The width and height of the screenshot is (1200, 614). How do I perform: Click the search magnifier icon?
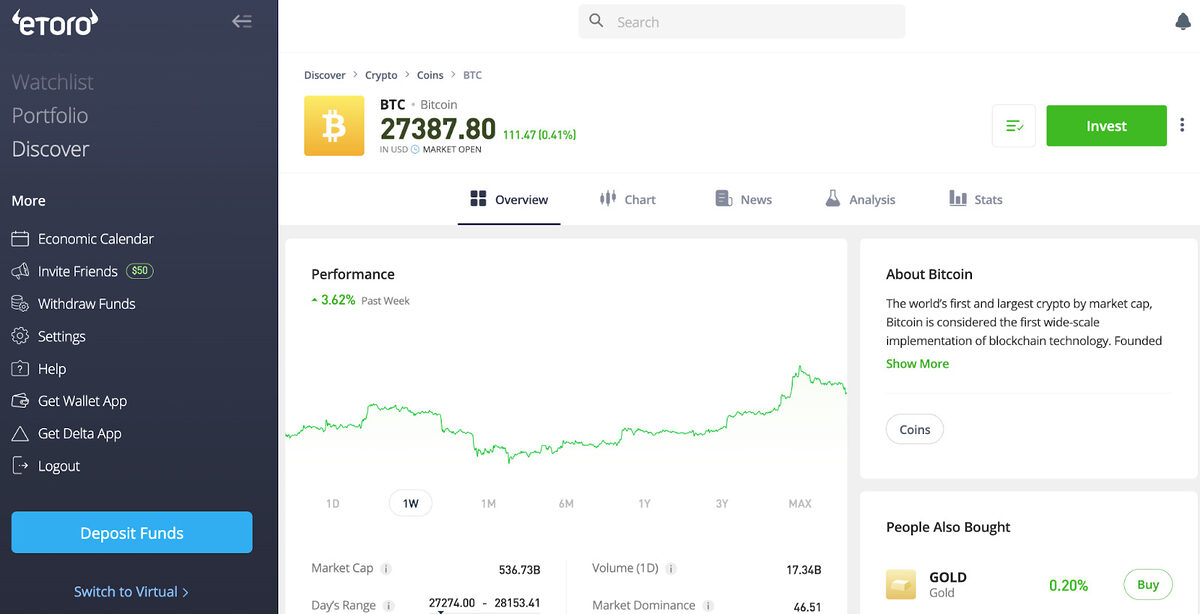tap(596, 21)
